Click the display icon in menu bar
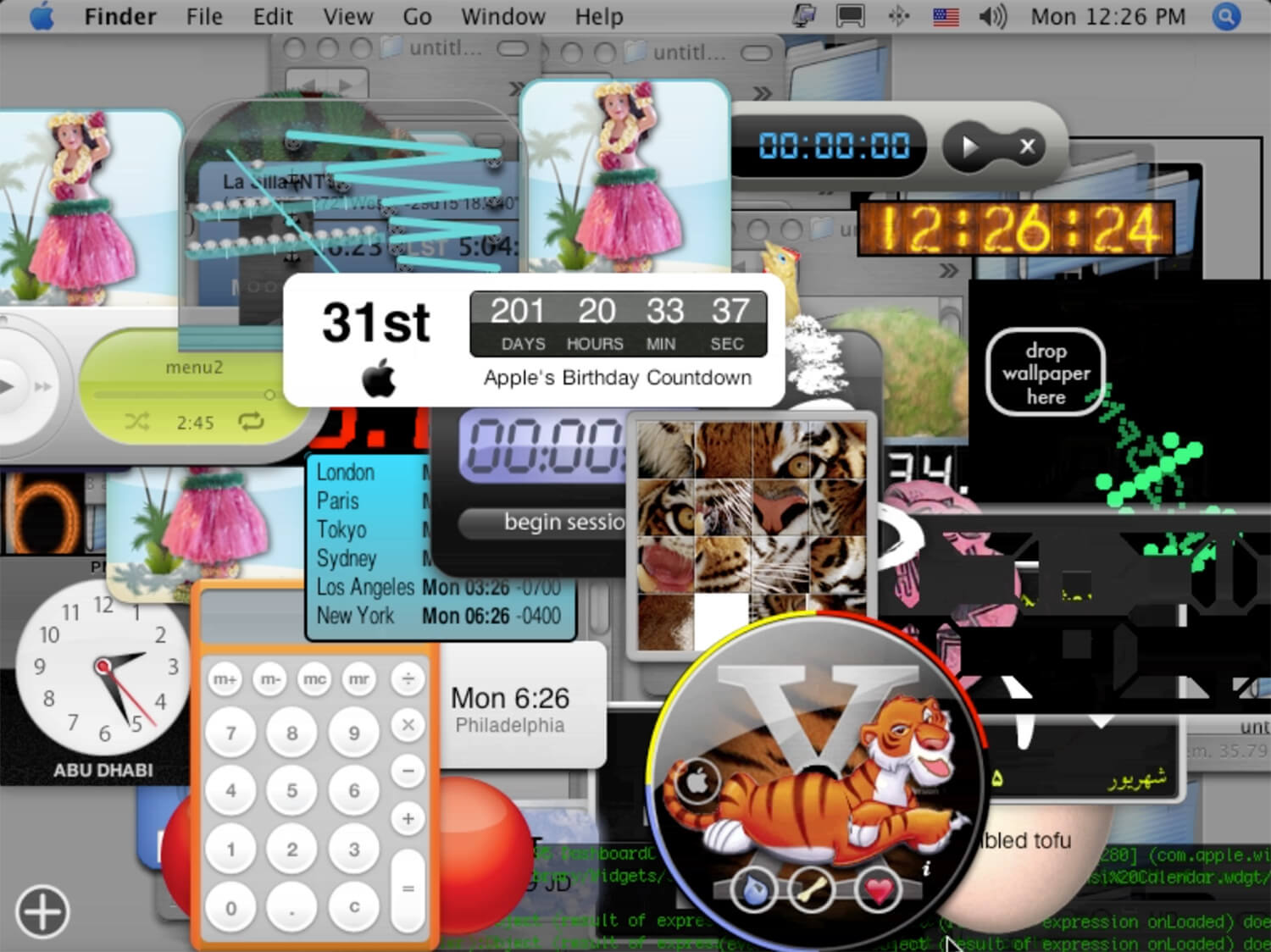The width and height of the screenshot is (1271, 952). point(850,16)
